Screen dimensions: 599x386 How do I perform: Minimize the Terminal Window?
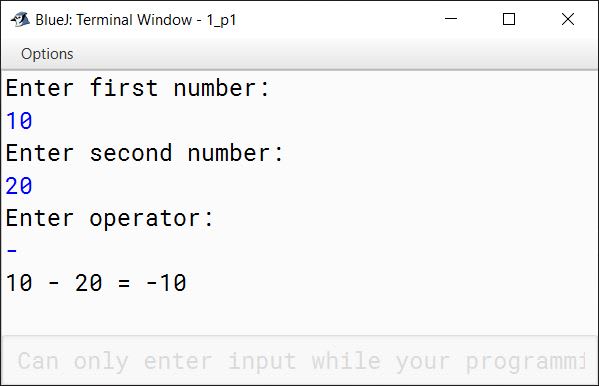click(451, 19)
